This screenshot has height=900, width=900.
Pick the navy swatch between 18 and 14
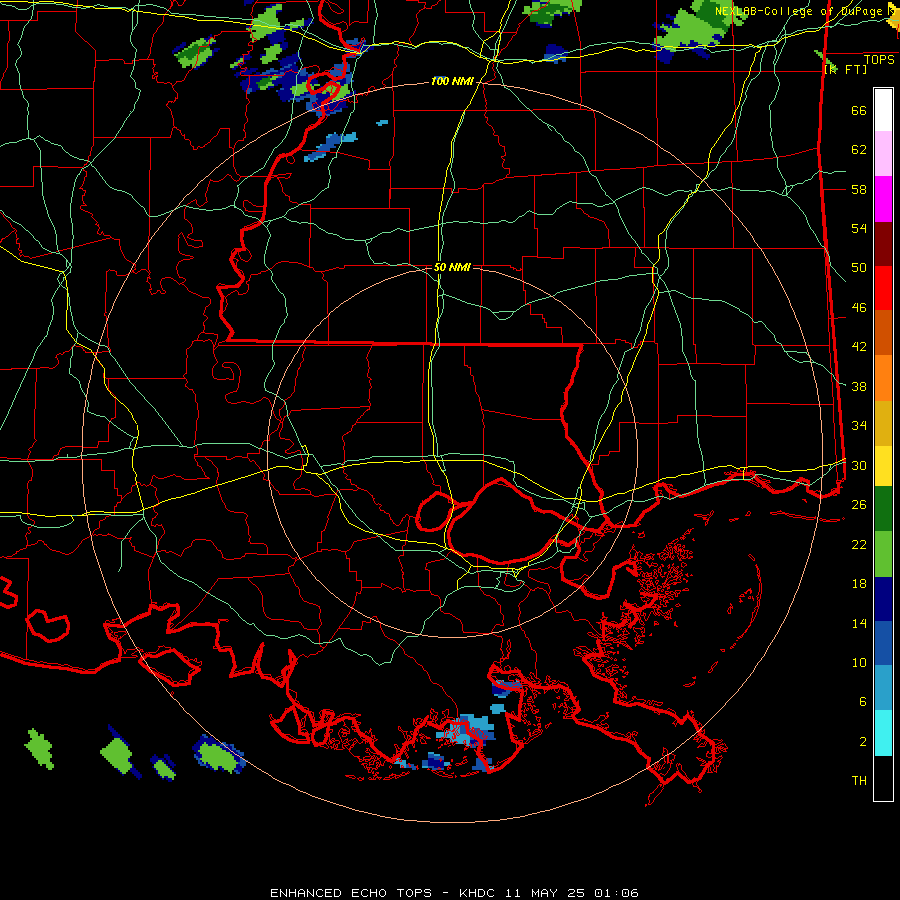[883, 599]
